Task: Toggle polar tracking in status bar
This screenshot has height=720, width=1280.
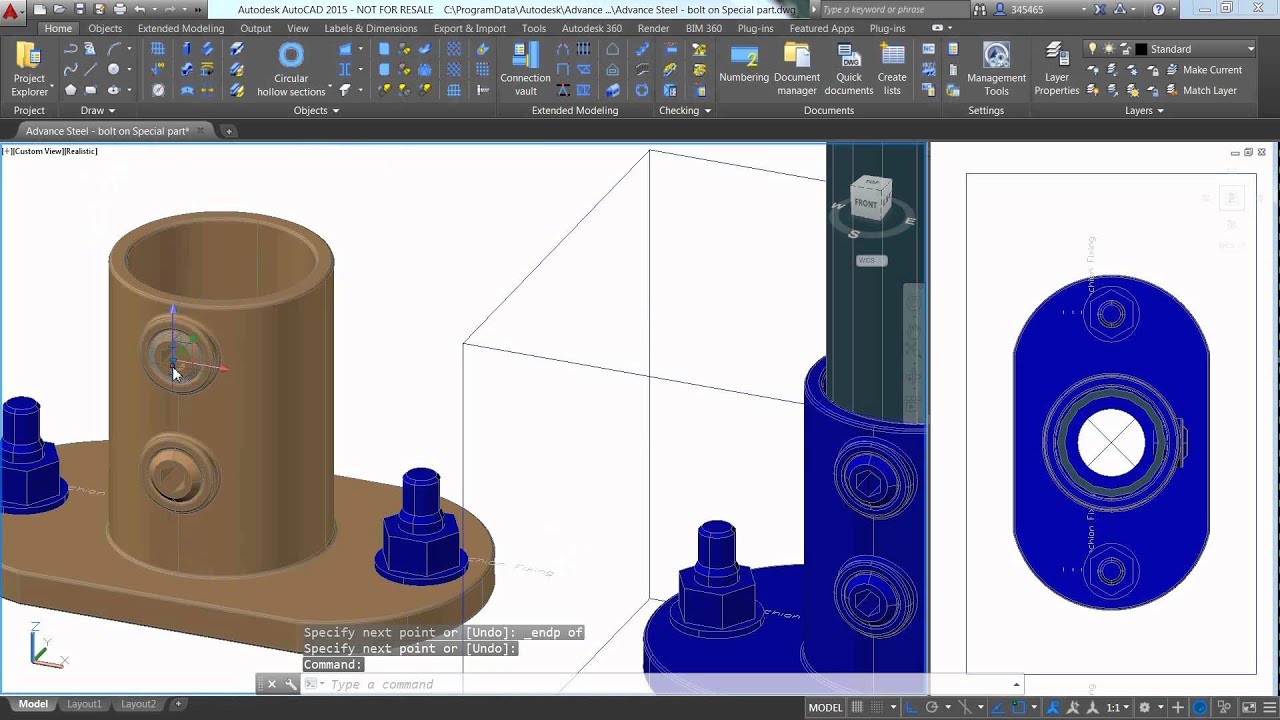Action: (x=932, y=707)
